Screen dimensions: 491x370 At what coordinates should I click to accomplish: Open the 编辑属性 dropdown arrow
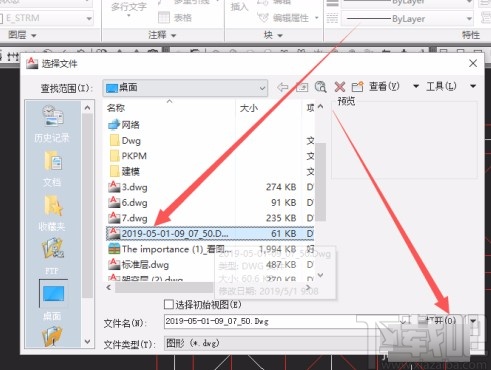pos(317,18)
